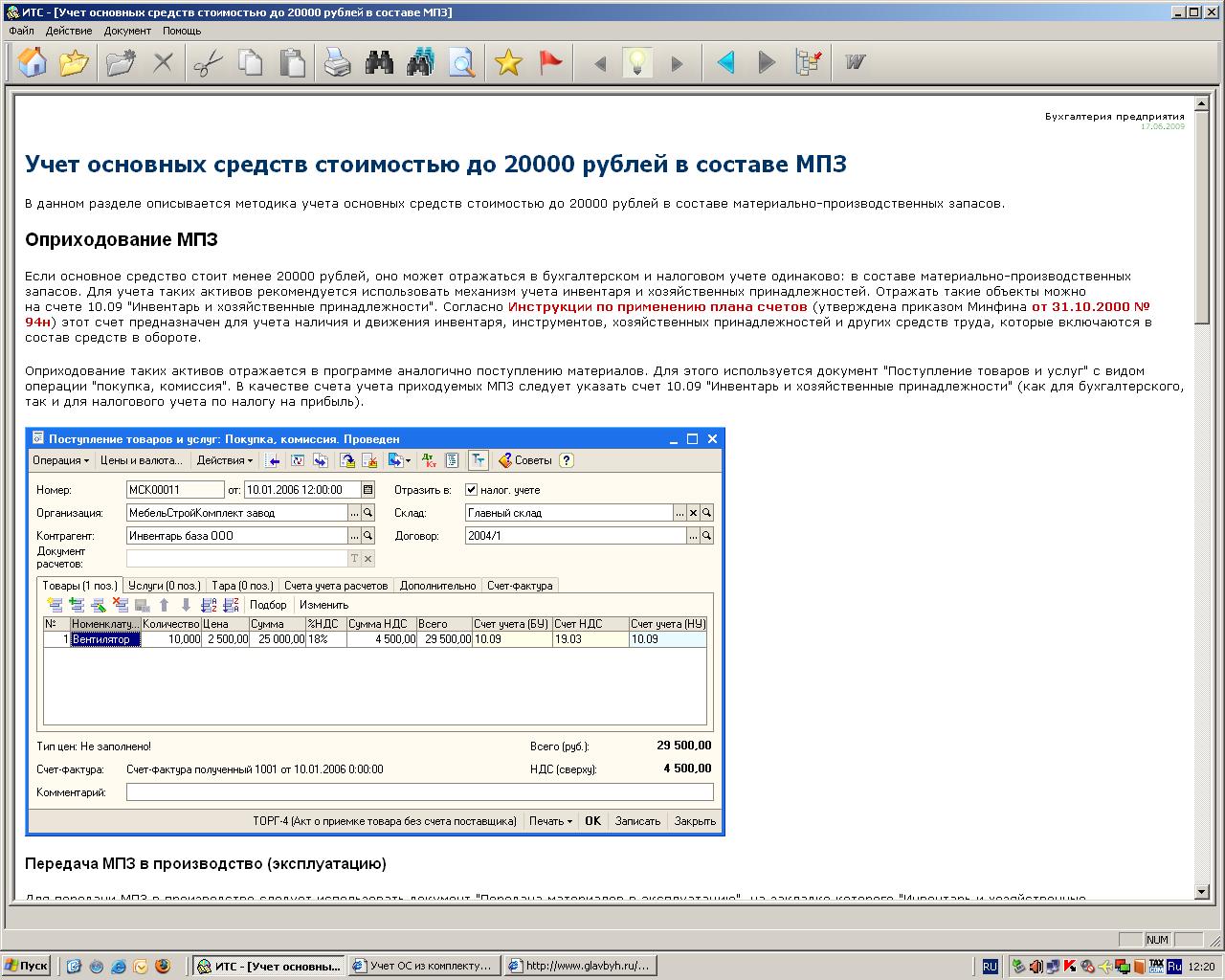The height and width of the screenshot is (980, 1225).
Task: Open the "Документ" menu
Action: coord(127,31)
